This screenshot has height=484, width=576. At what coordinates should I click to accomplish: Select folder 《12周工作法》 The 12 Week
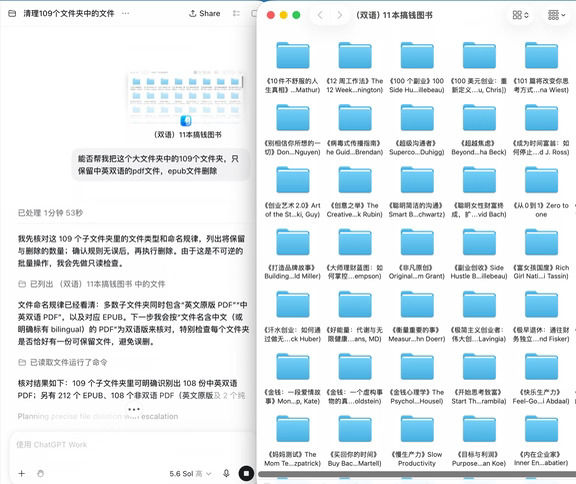click(355, 55)
